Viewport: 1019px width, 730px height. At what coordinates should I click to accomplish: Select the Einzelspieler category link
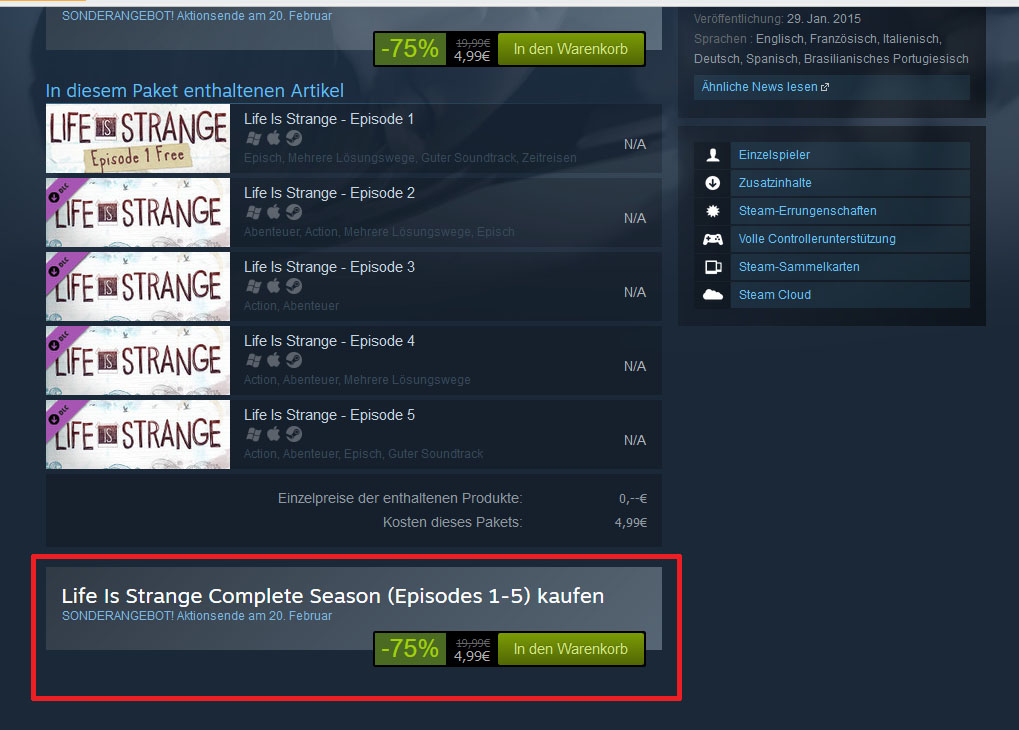click(x=774, y=155)
